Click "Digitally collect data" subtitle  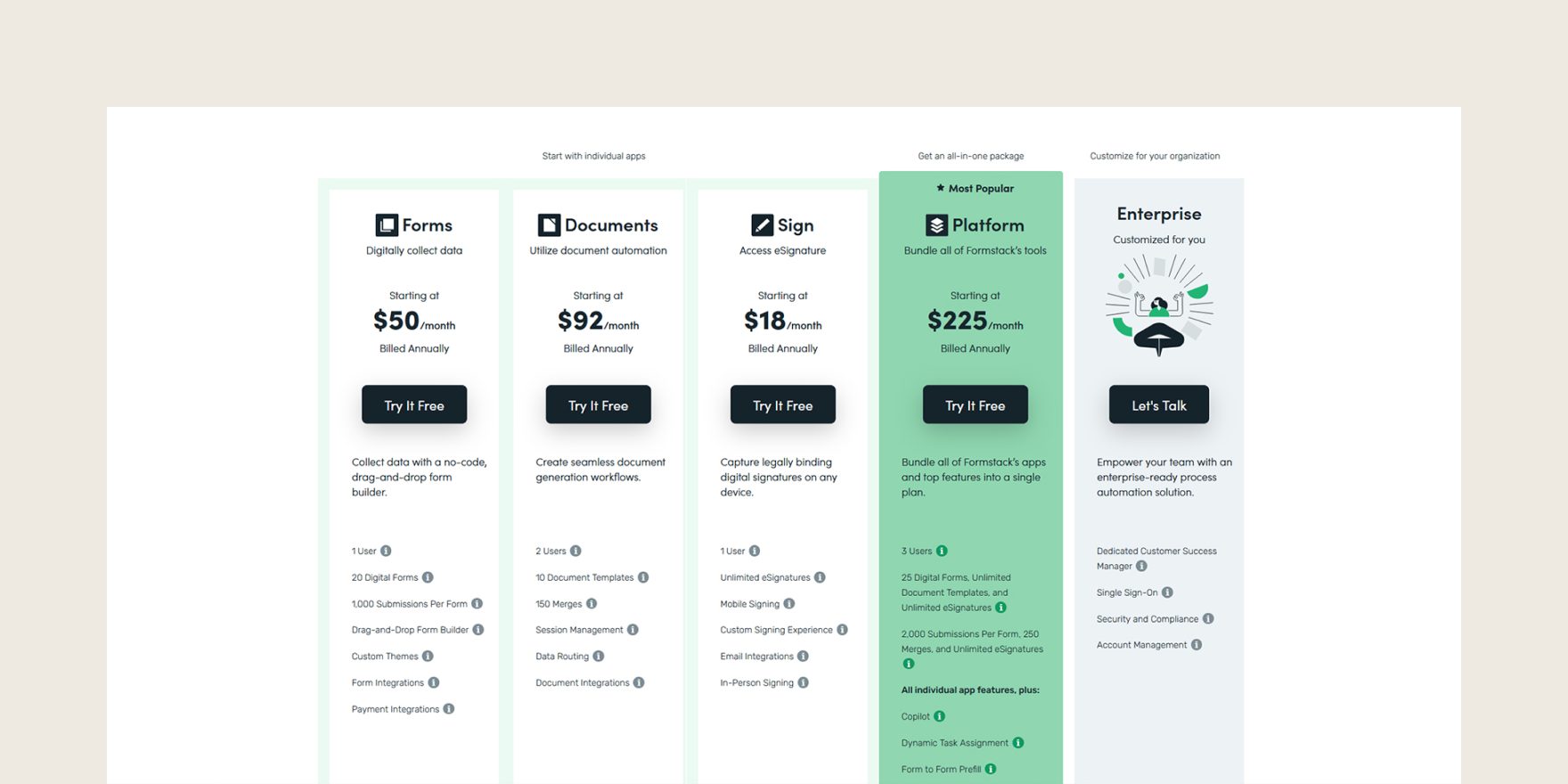point(414,250)
